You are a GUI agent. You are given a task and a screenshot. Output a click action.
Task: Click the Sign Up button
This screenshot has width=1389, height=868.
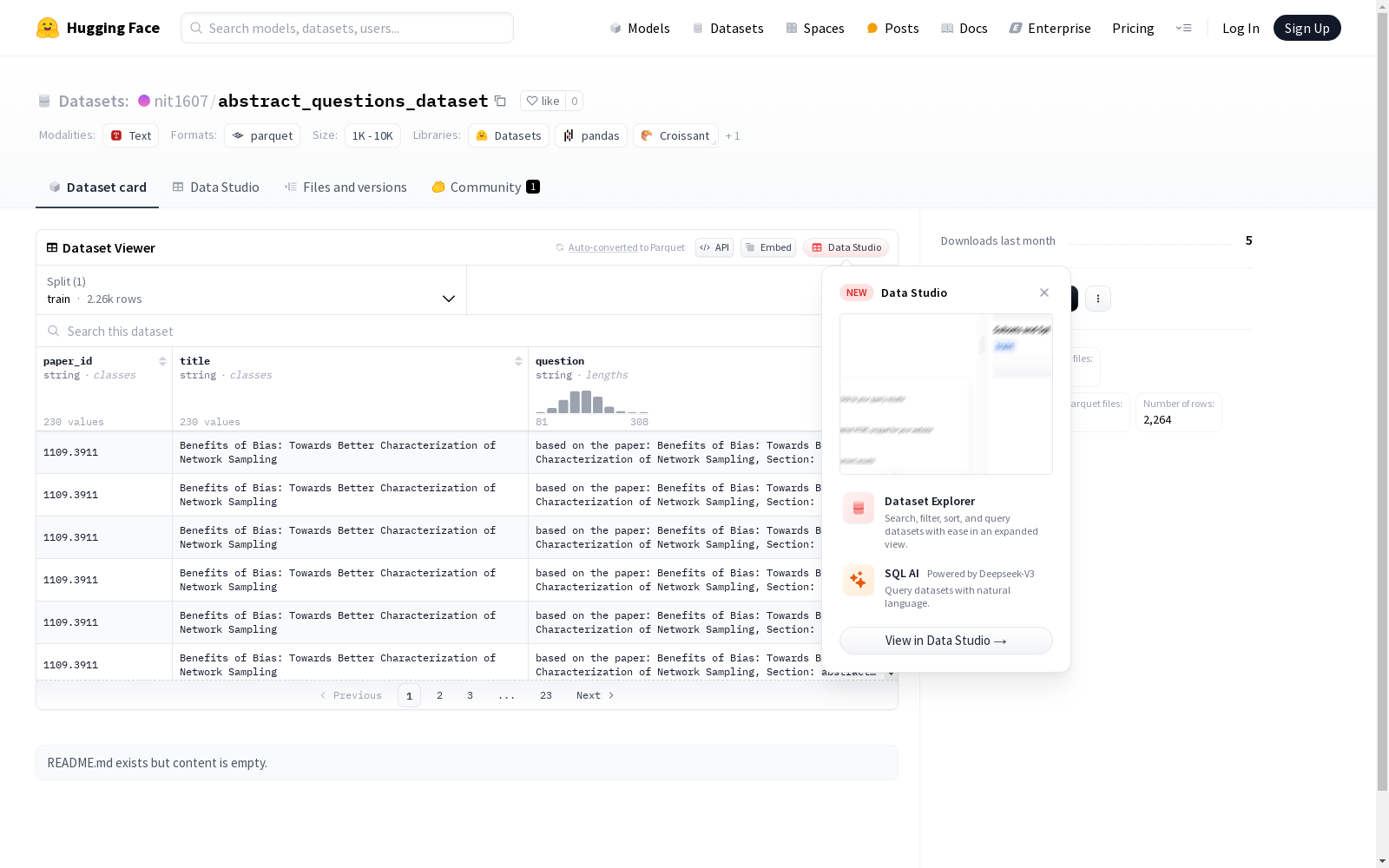(x=1307, y=28)
